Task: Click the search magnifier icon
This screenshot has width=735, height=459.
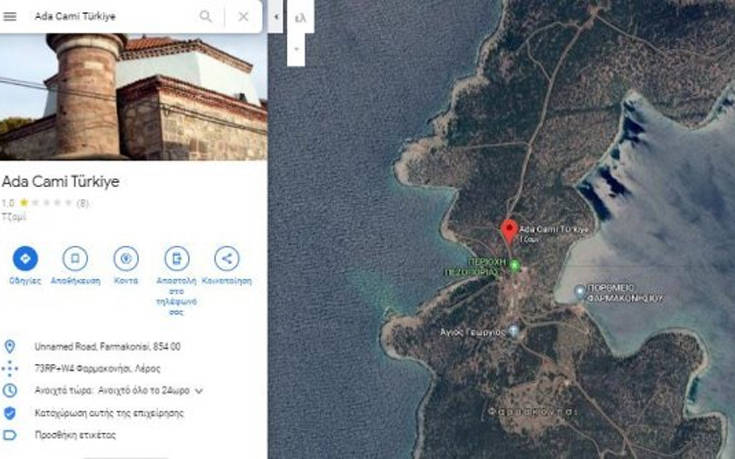Action: (205, 16)
